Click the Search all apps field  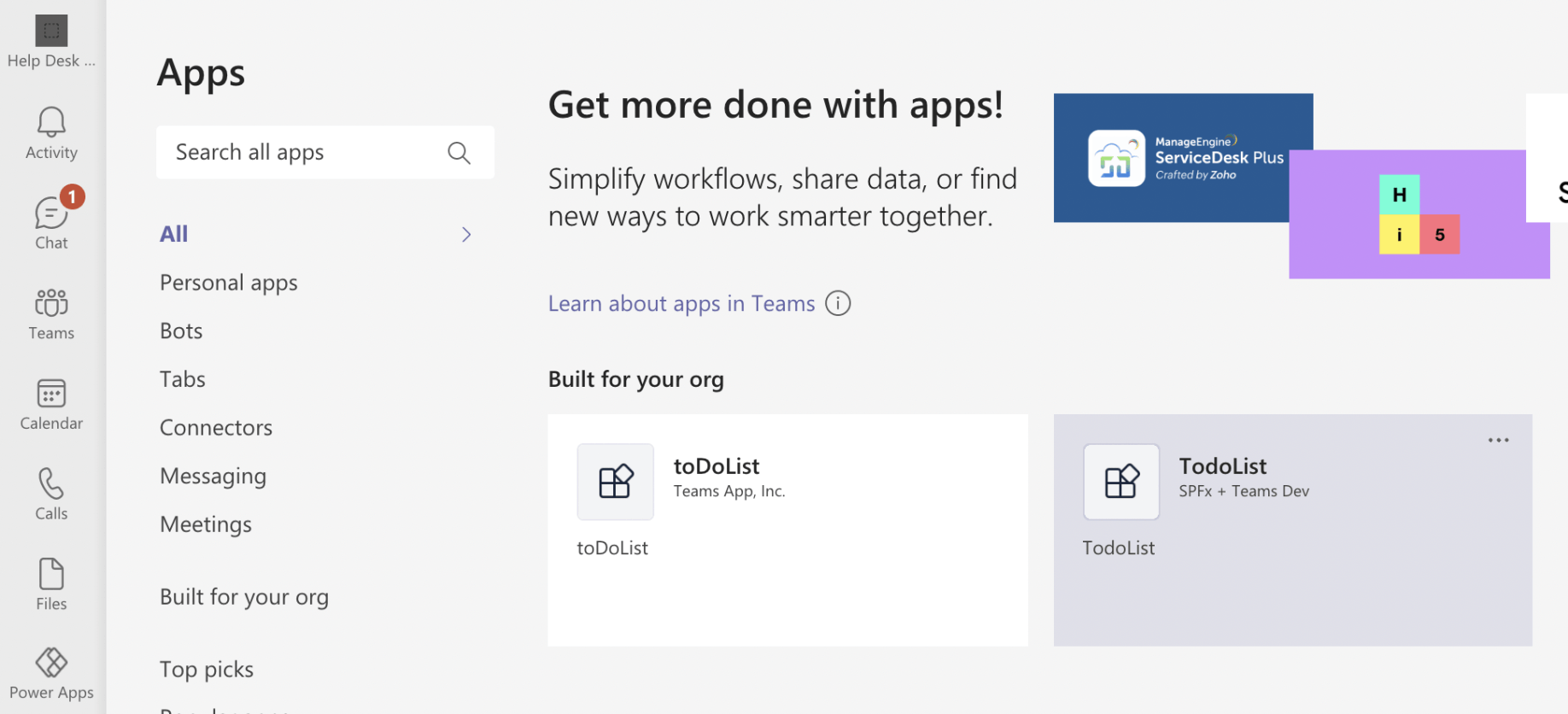[299, 153]
